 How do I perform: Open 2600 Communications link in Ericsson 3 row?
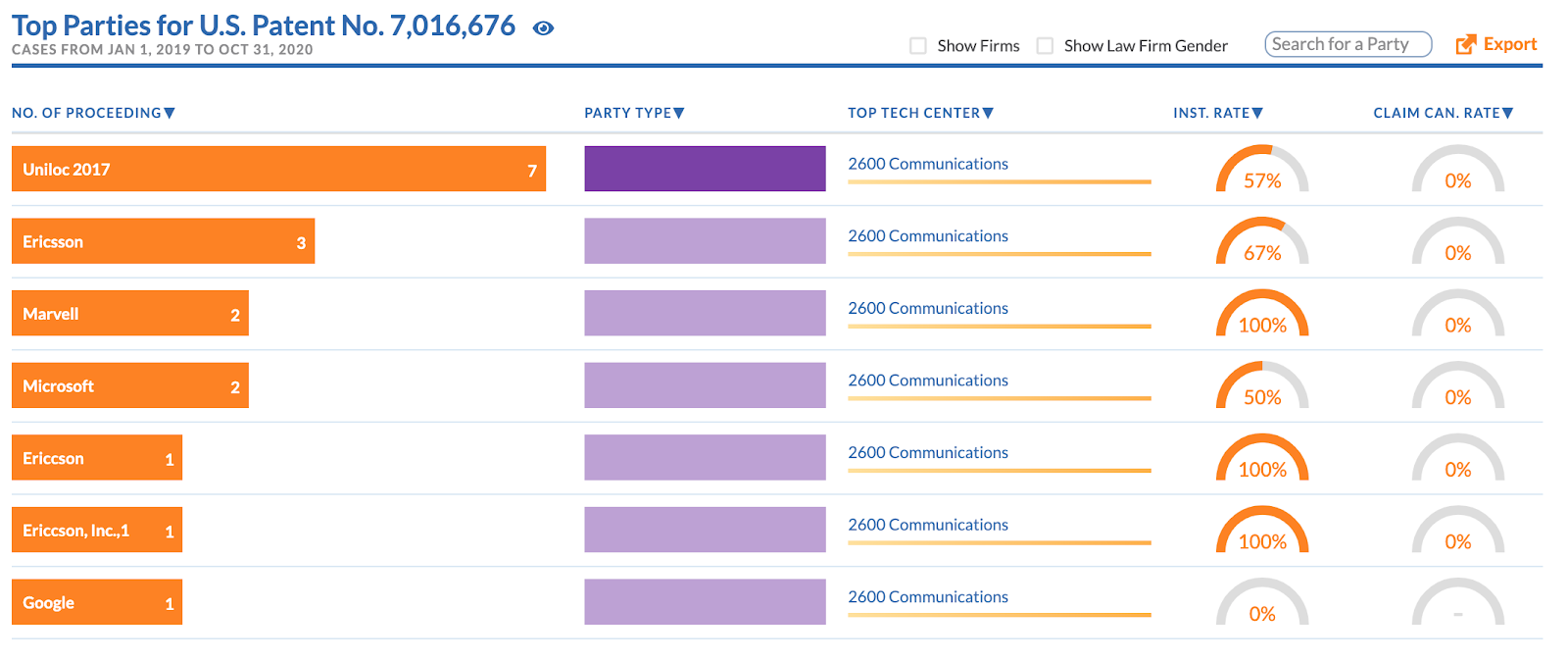pyautogui.click(x=928, y=236)
